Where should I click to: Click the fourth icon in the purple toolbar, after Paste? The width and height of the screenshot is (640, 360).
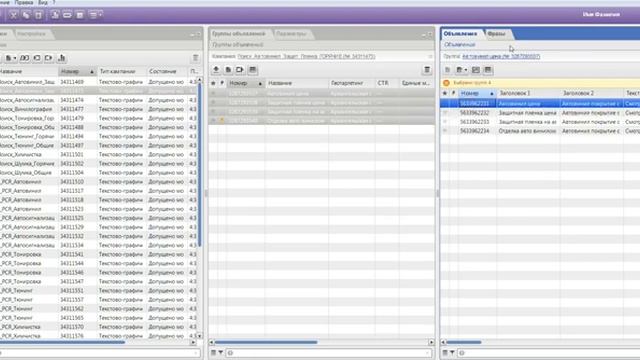coord(55,15)
